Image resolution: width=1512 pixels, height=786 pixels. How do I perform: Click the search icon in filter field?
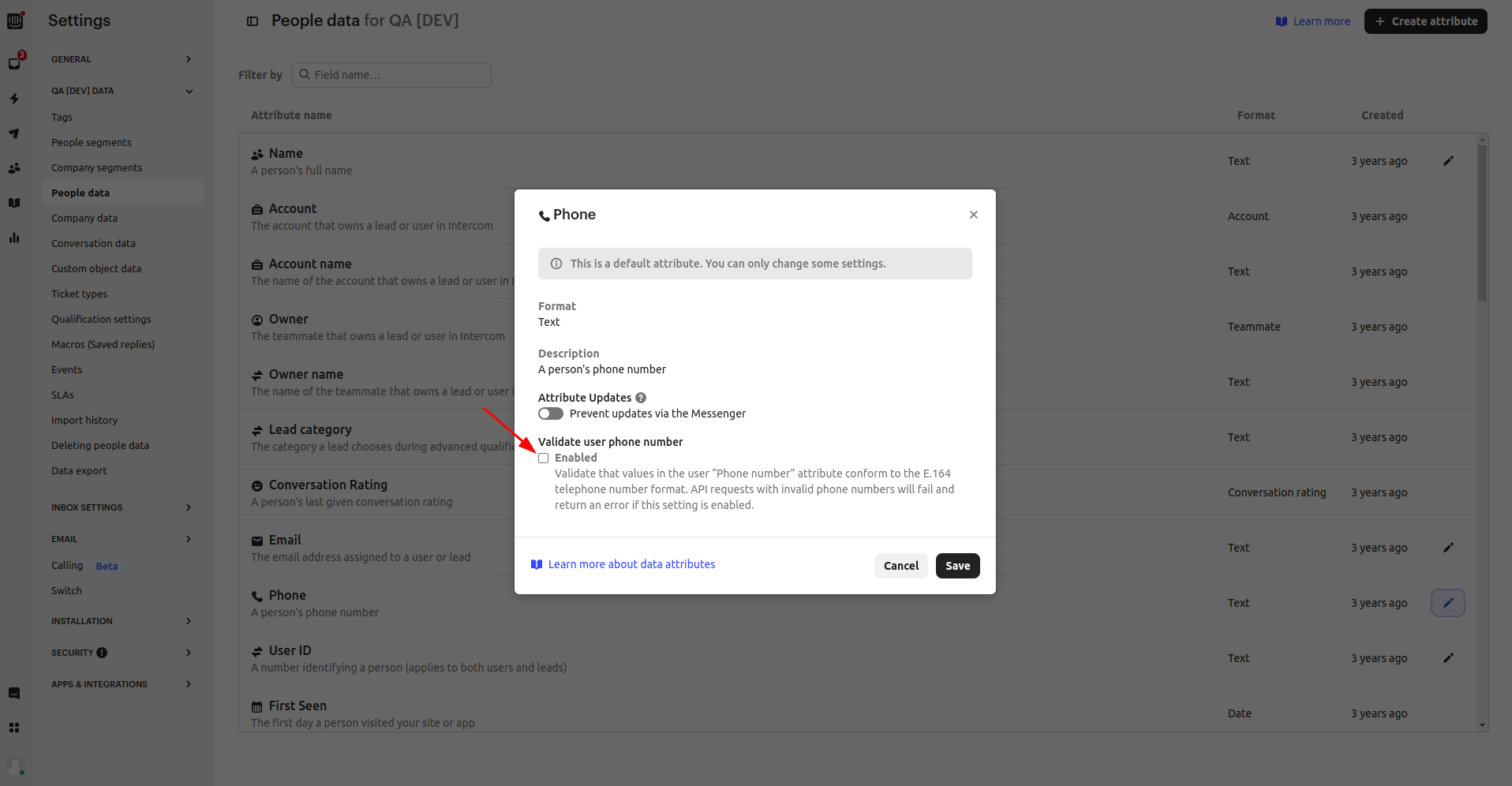click(x=305, y=74)
